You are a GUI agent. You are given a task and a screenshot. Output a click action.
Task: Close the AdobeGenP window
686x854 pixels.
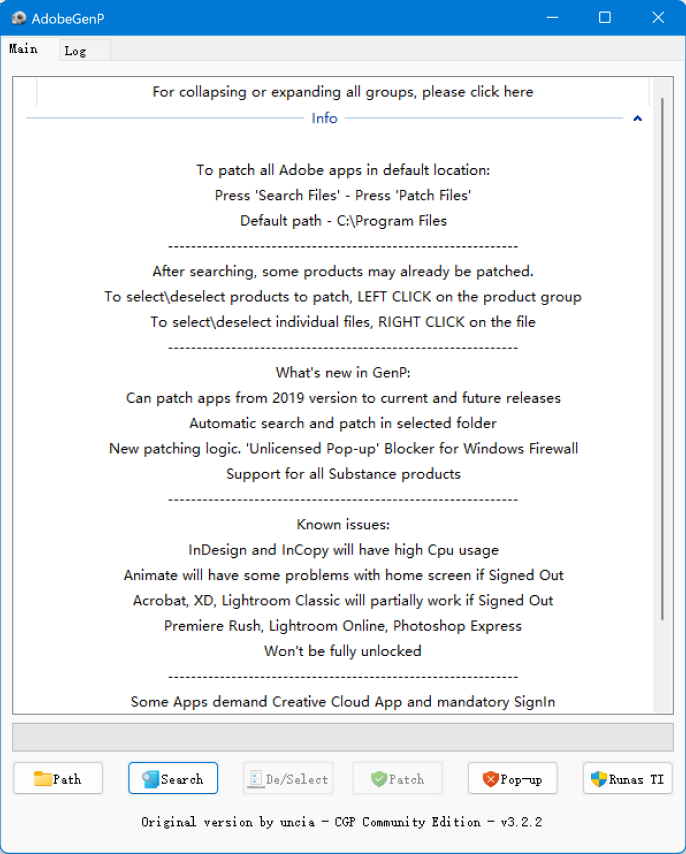657,18
